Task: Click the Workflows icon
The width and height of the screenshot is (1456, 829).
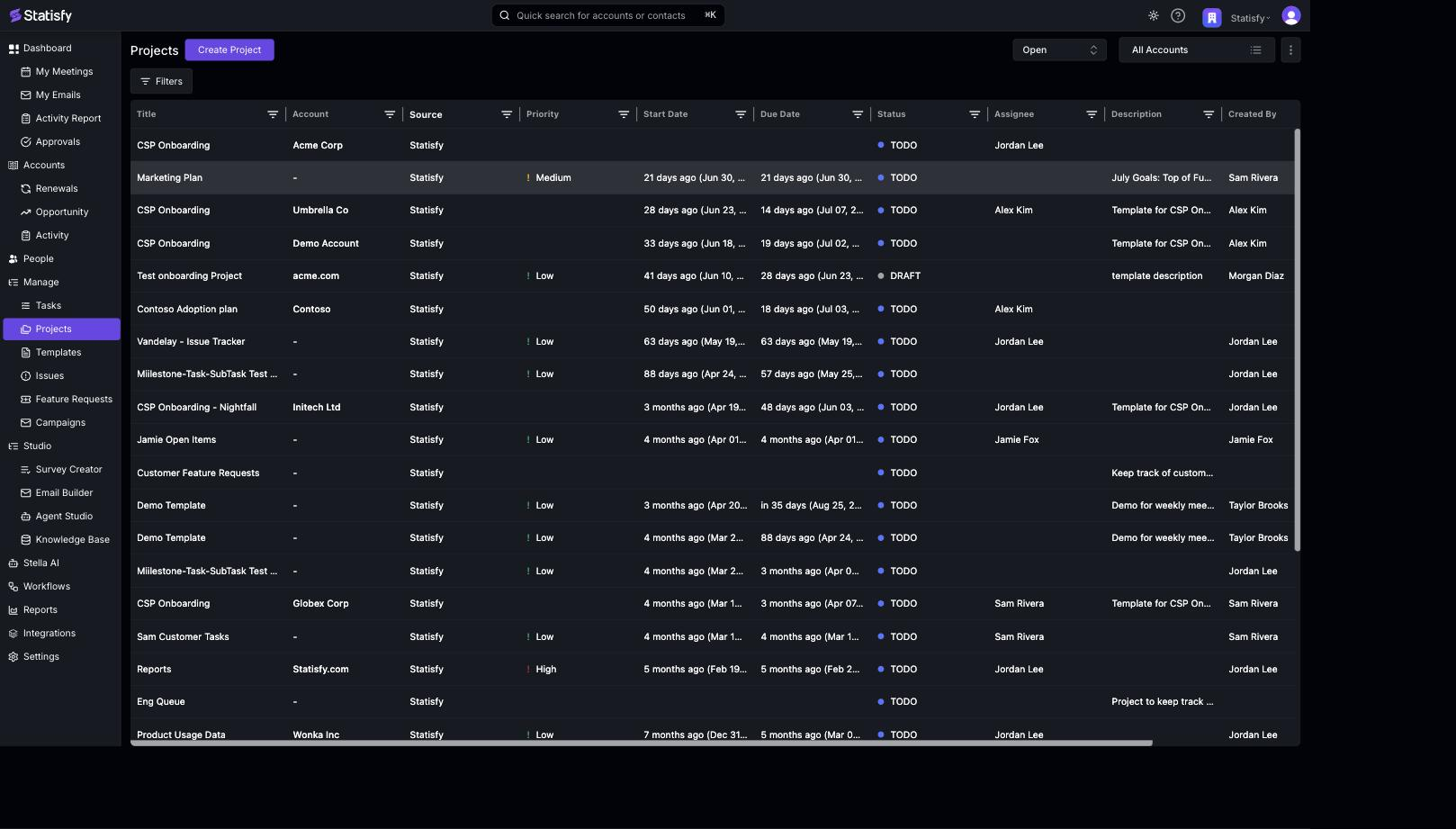Action: coord(13,587)
